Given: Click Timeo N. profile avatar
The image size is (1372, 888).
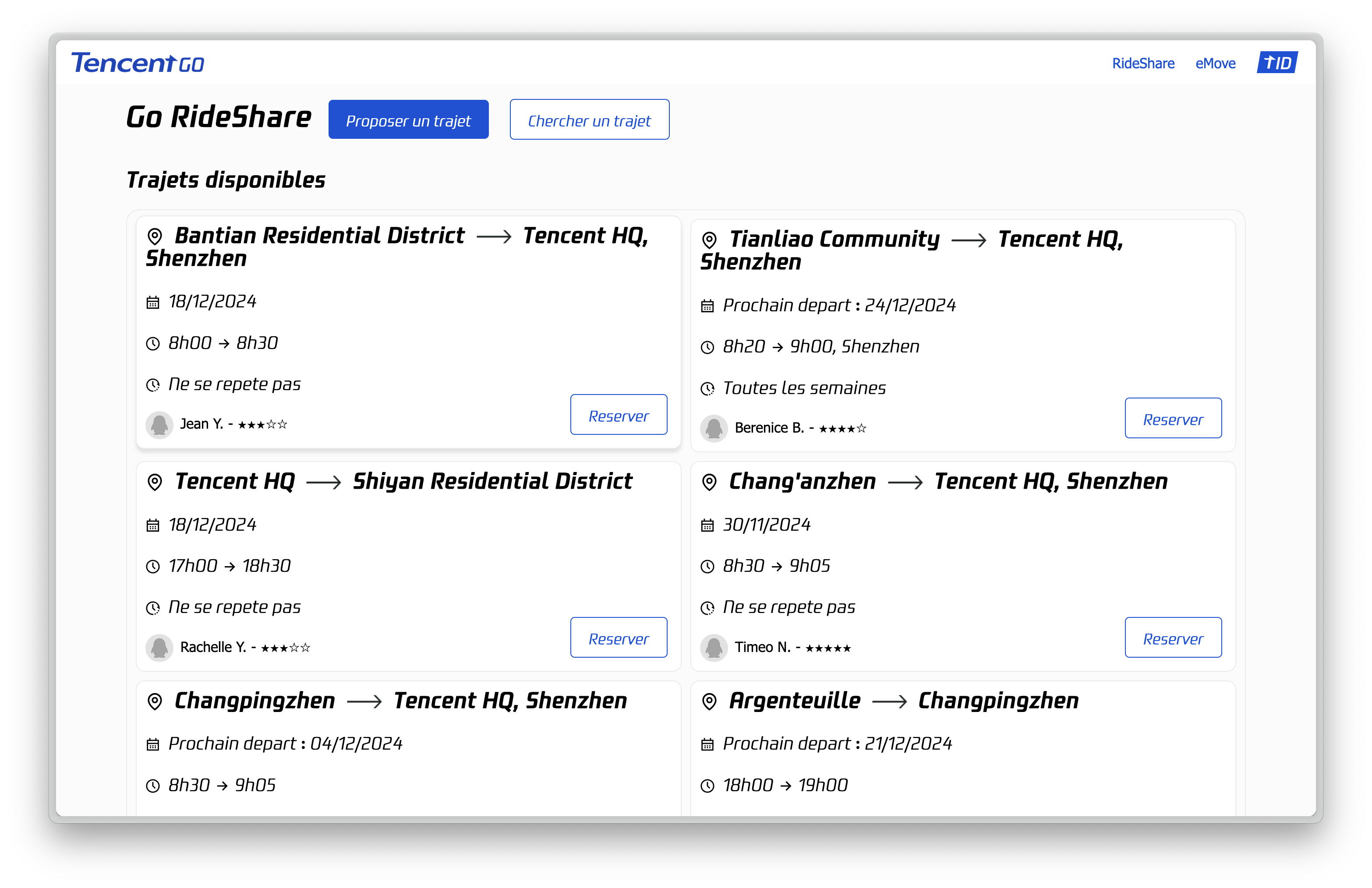Looking at the screenshot, I should click(714, 648).
